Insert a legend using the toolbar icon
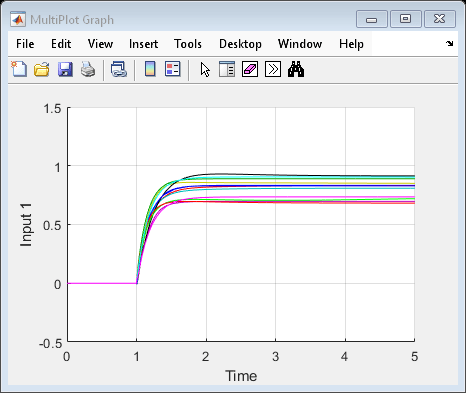Image resolution: width=466 pixels, height=393 pixels. 173,69
